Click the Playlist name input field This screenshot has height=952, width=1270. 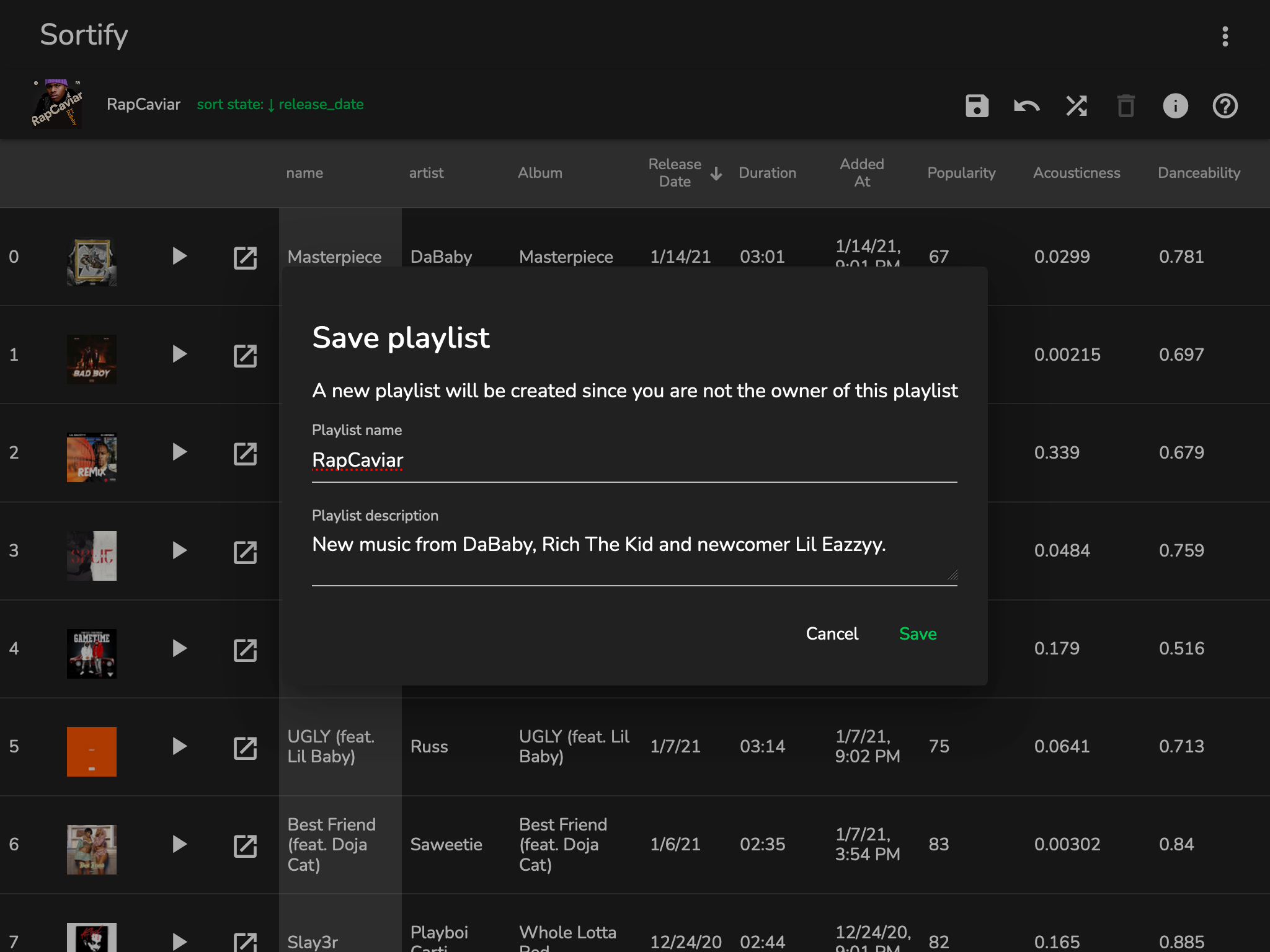(x=634, y=460)
